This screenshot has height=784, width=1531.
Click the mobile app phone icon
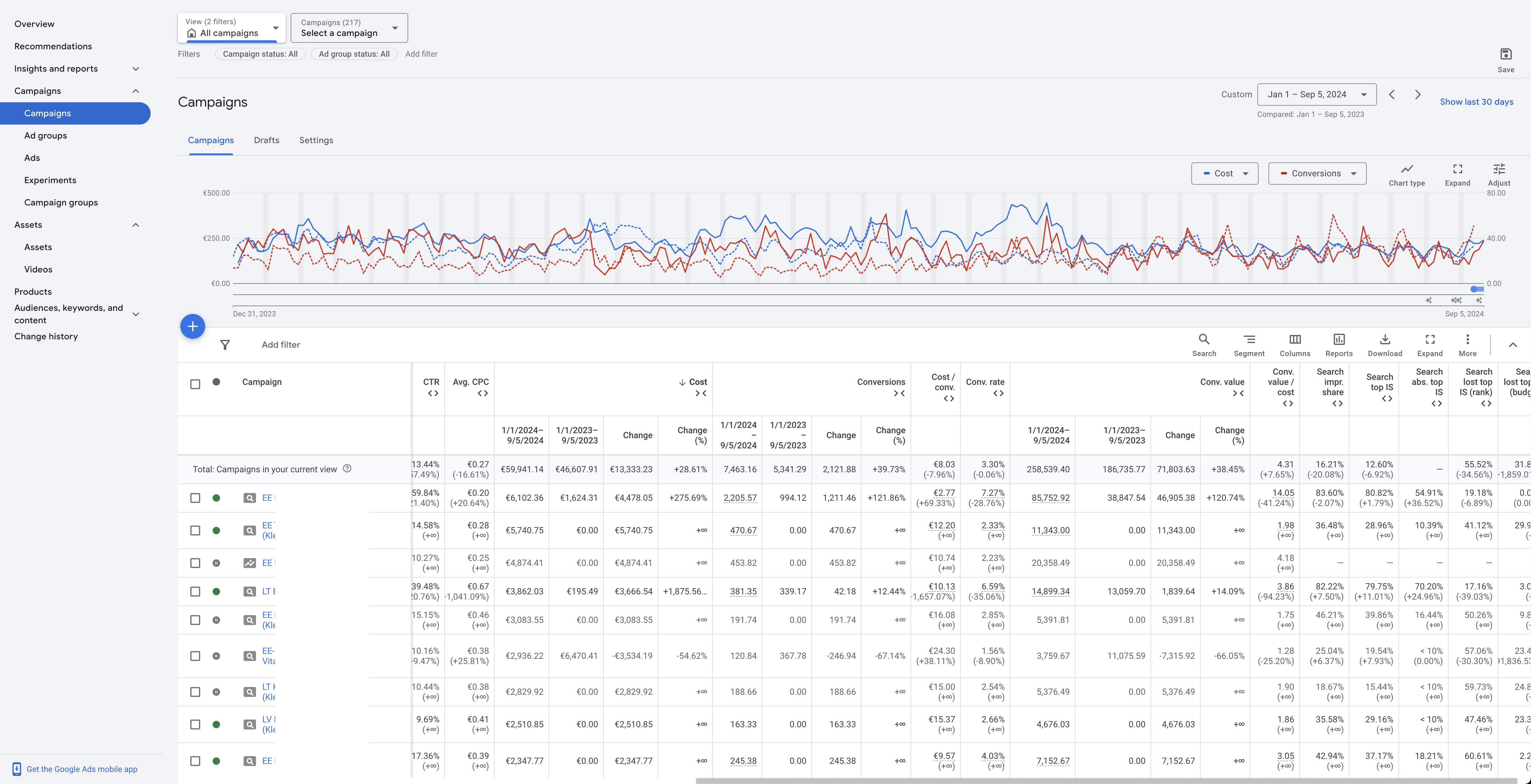(x=17, y=769)
